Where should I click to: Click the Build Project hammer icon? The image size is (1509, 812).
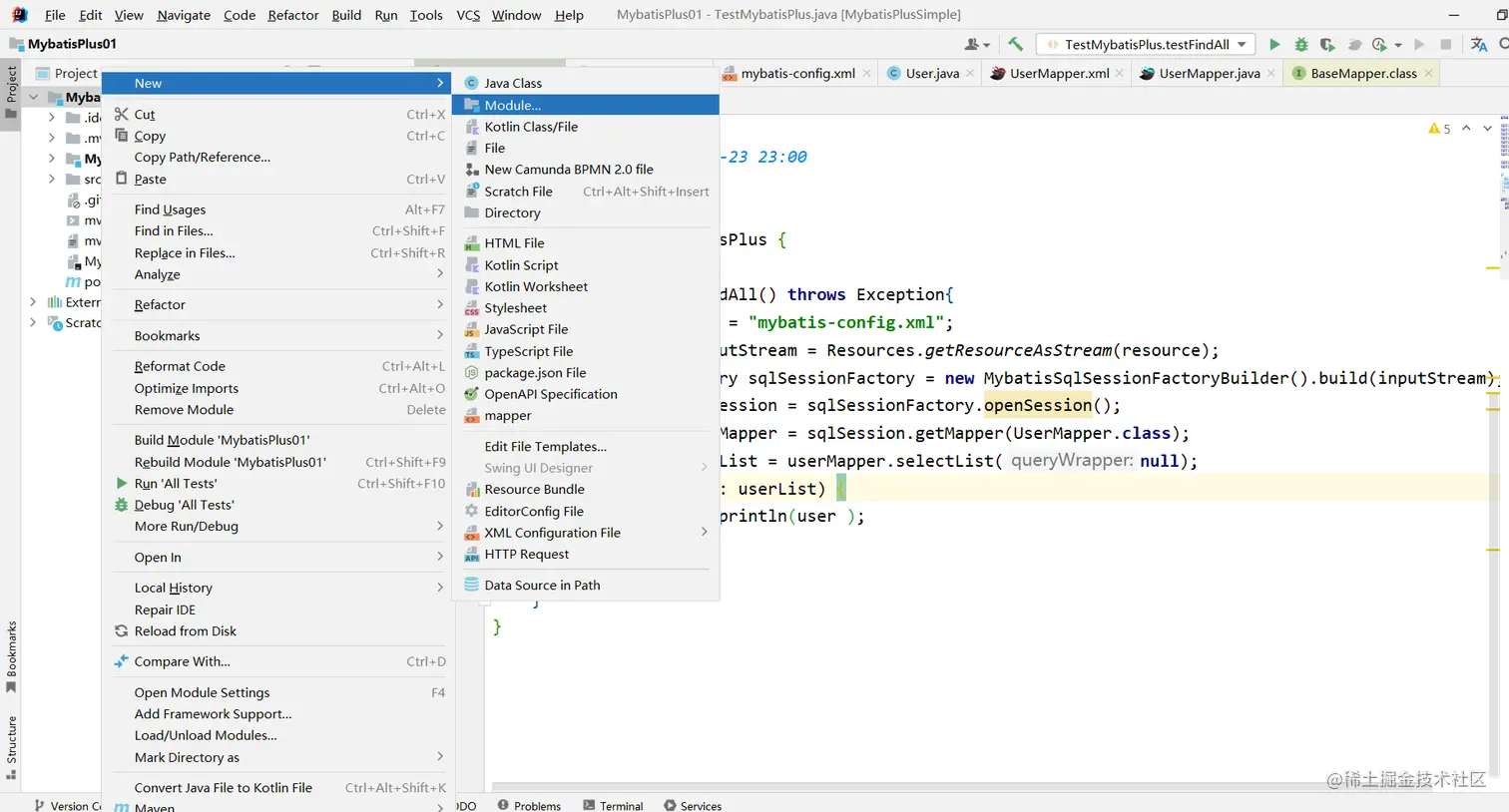pyautogui.click(x=1015, y=44)
